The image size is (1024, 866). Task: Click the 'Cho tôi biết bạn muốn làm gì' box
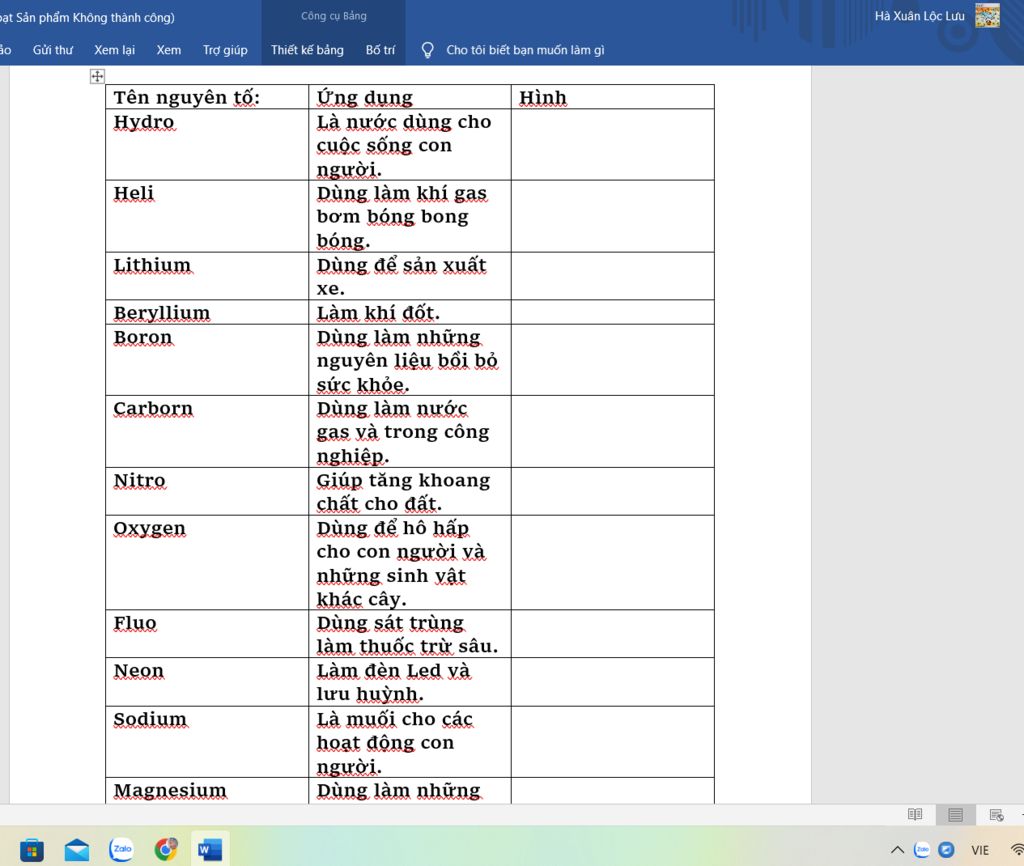(x=525, y=50)
